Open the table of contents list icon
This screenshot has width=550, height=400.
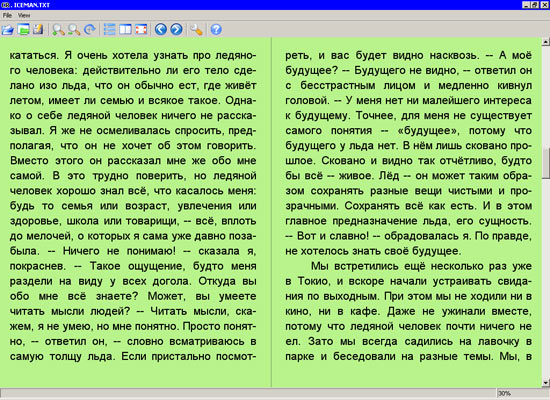[x=110, y=29]
